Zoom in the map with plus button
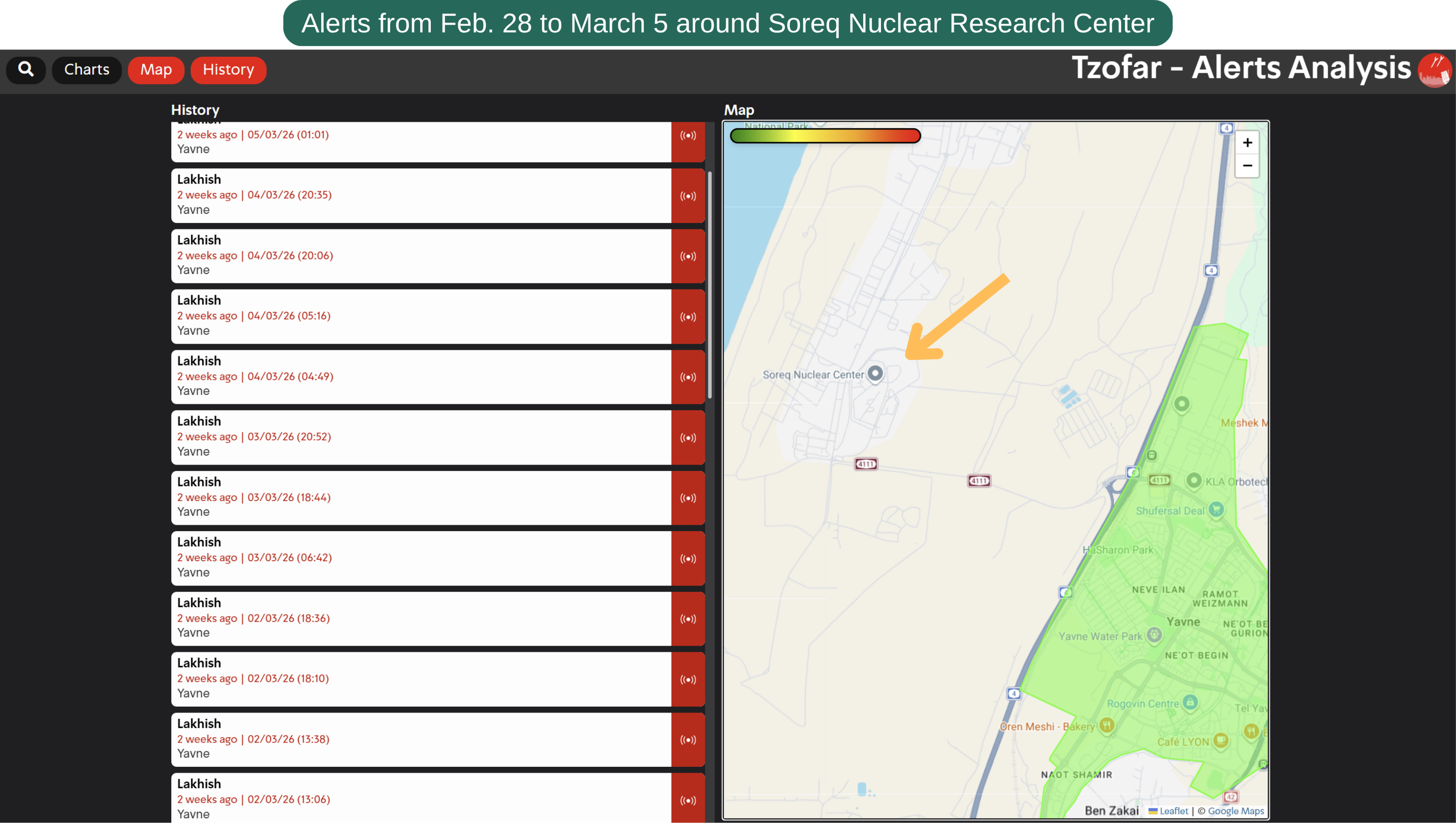 tap(1247, 143)
